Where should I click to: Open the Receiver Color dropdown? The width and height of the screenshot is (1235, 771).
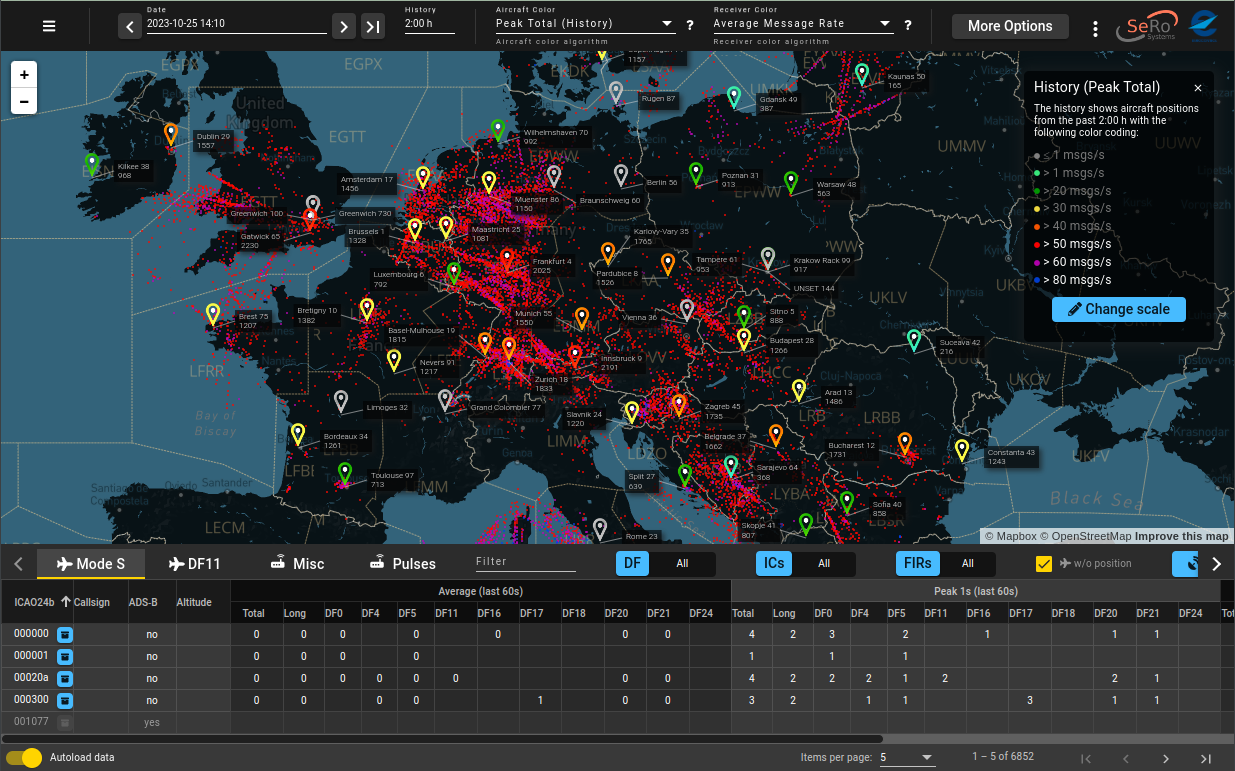(x=803, y=24)
